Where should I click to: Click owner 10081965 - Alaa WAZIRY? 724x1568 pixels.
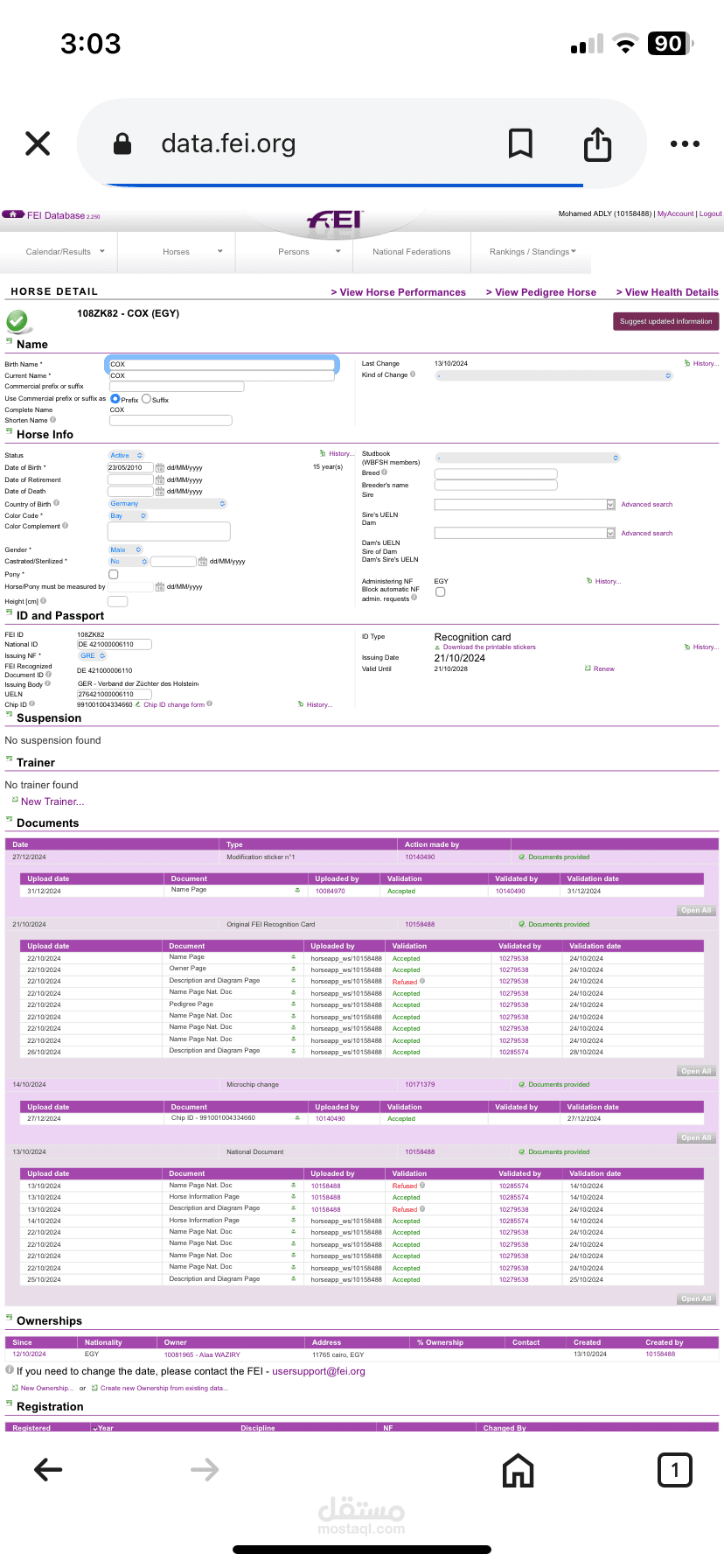pos(202,1354)
